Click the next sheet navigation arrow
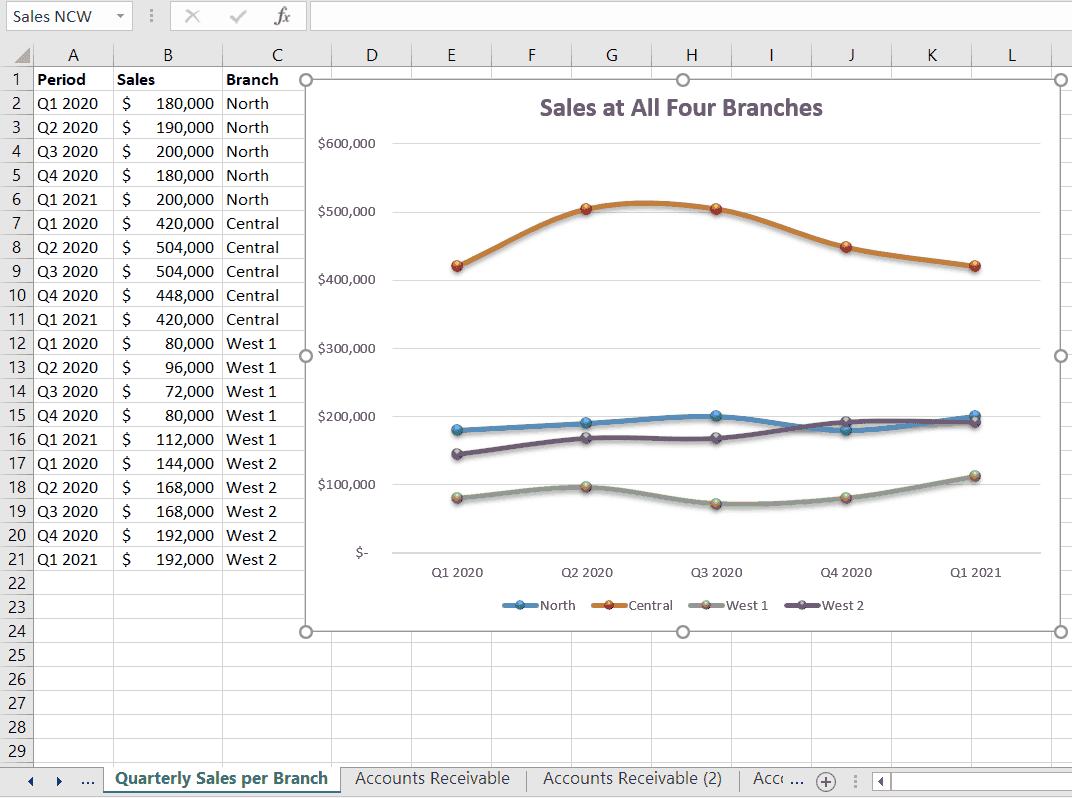The image size is (1072, 798). [x=58, y=779]
